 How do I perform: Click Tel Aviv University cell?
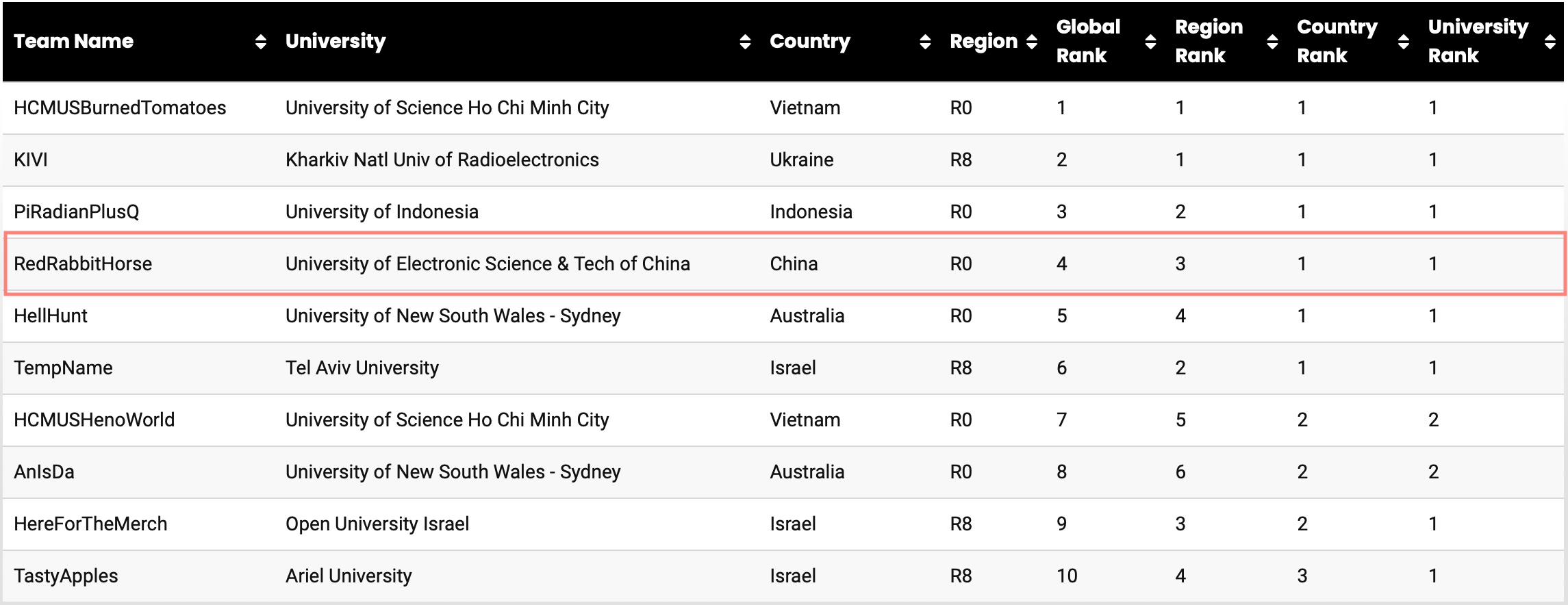point(362,368)
